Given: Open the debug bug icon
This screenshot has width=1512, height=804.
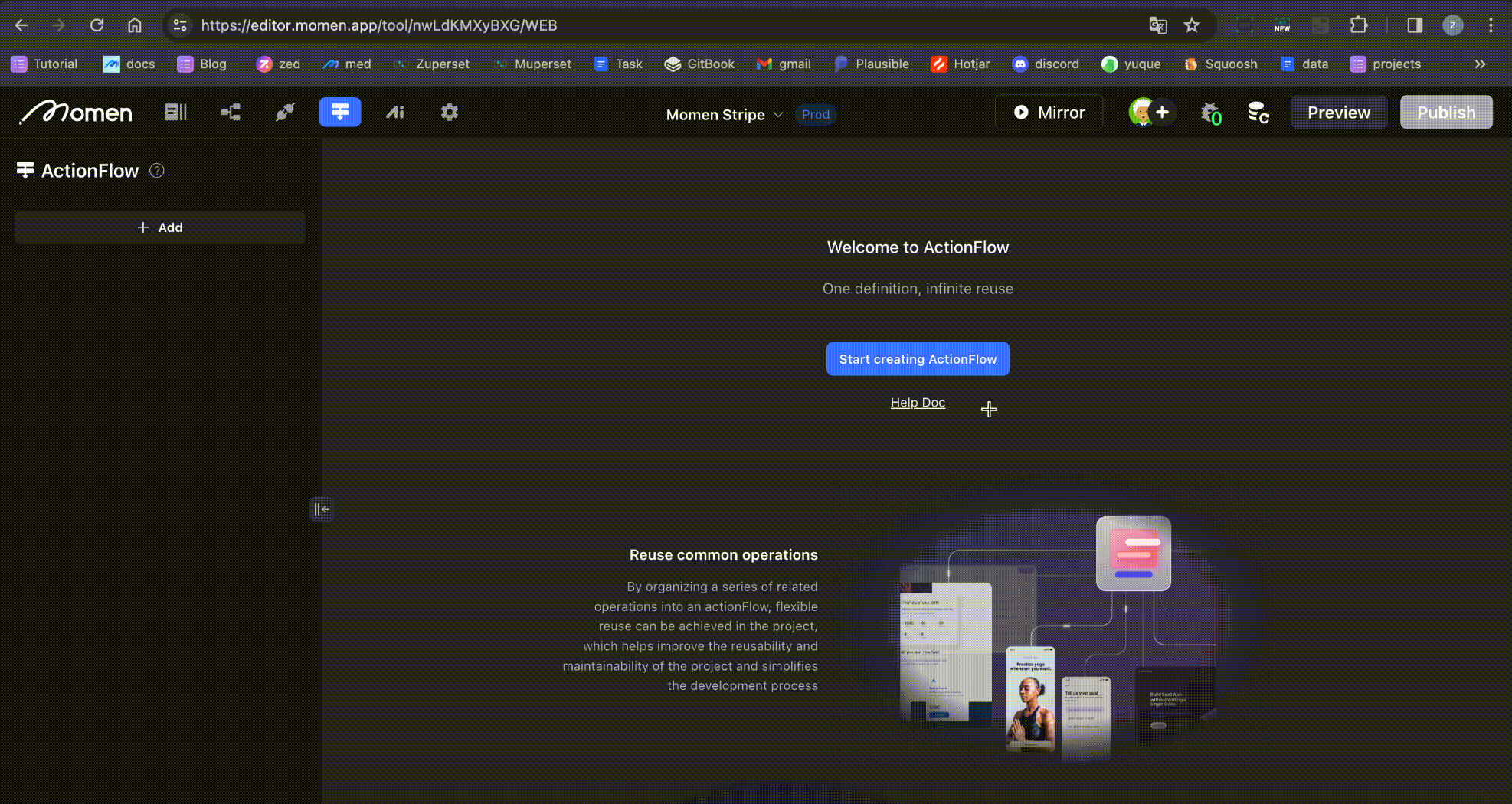Looking at the screenshot, I should [1210, 113].
